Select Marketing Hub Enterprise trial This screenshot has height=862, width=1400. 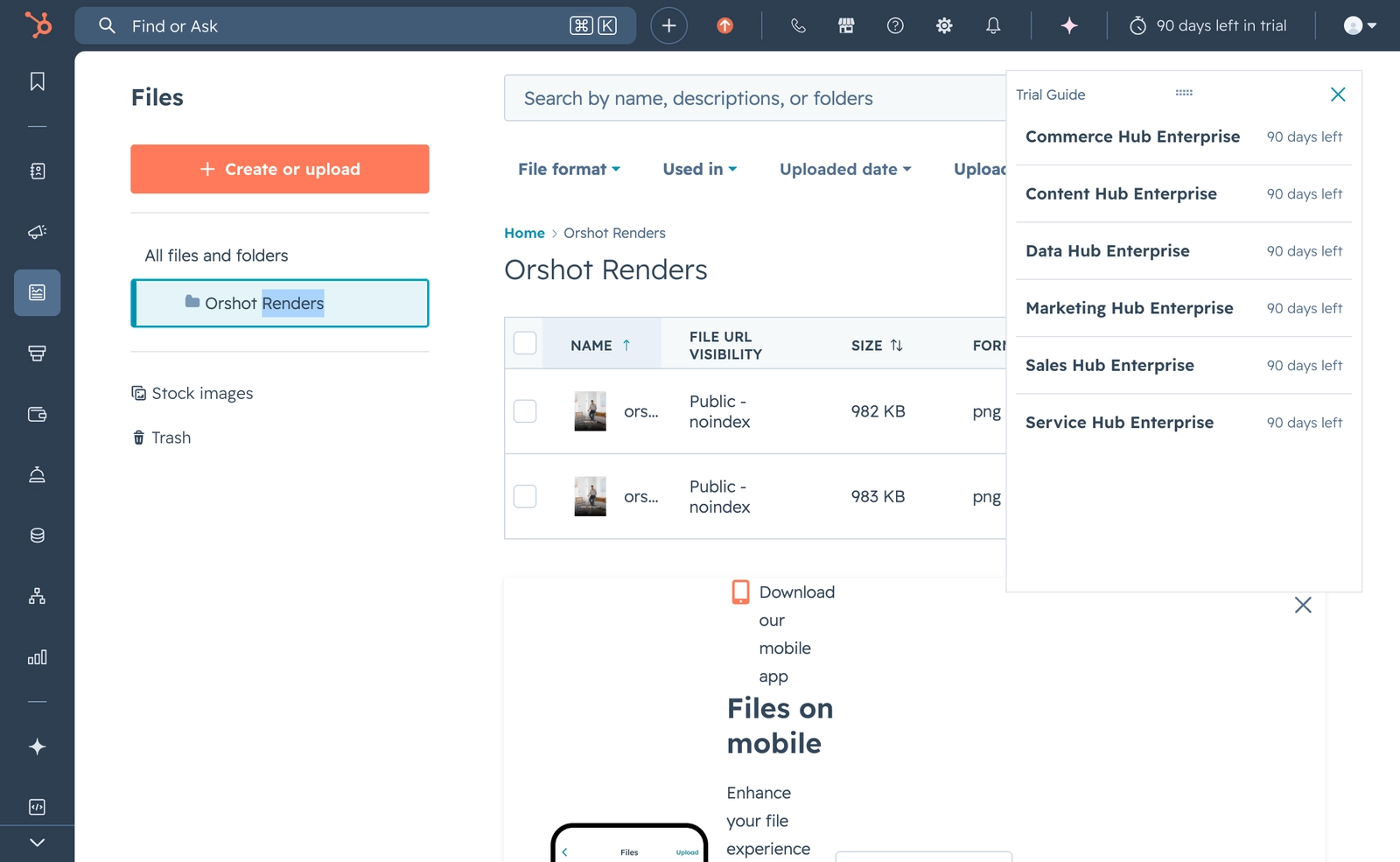point(1184,308)
